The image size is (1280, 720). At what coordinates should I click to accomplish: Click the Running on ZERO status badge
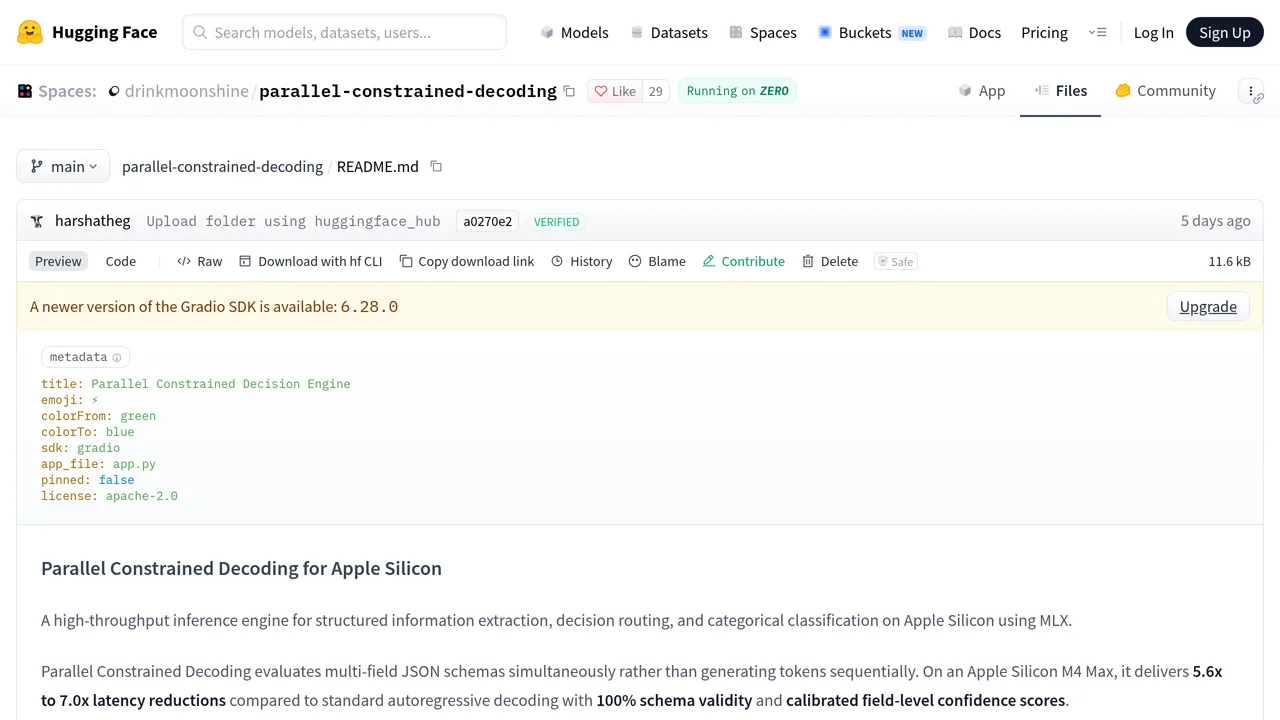click(x=737, y=91)
